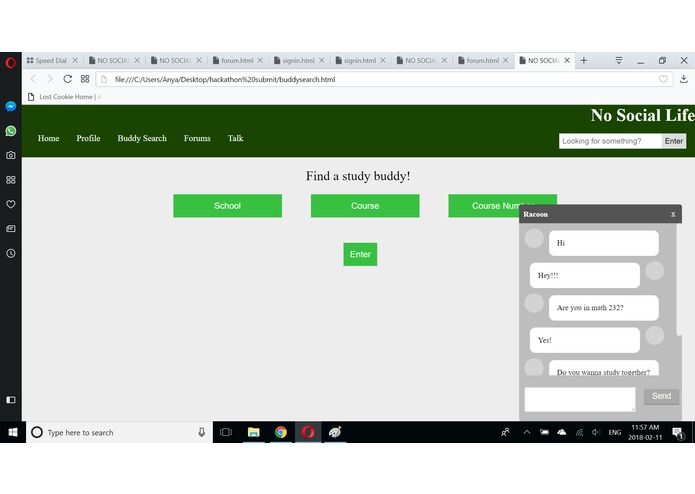Screen dimensions: 695x494
Task: Send the chat message with the Send button
Action: [661, 396]
